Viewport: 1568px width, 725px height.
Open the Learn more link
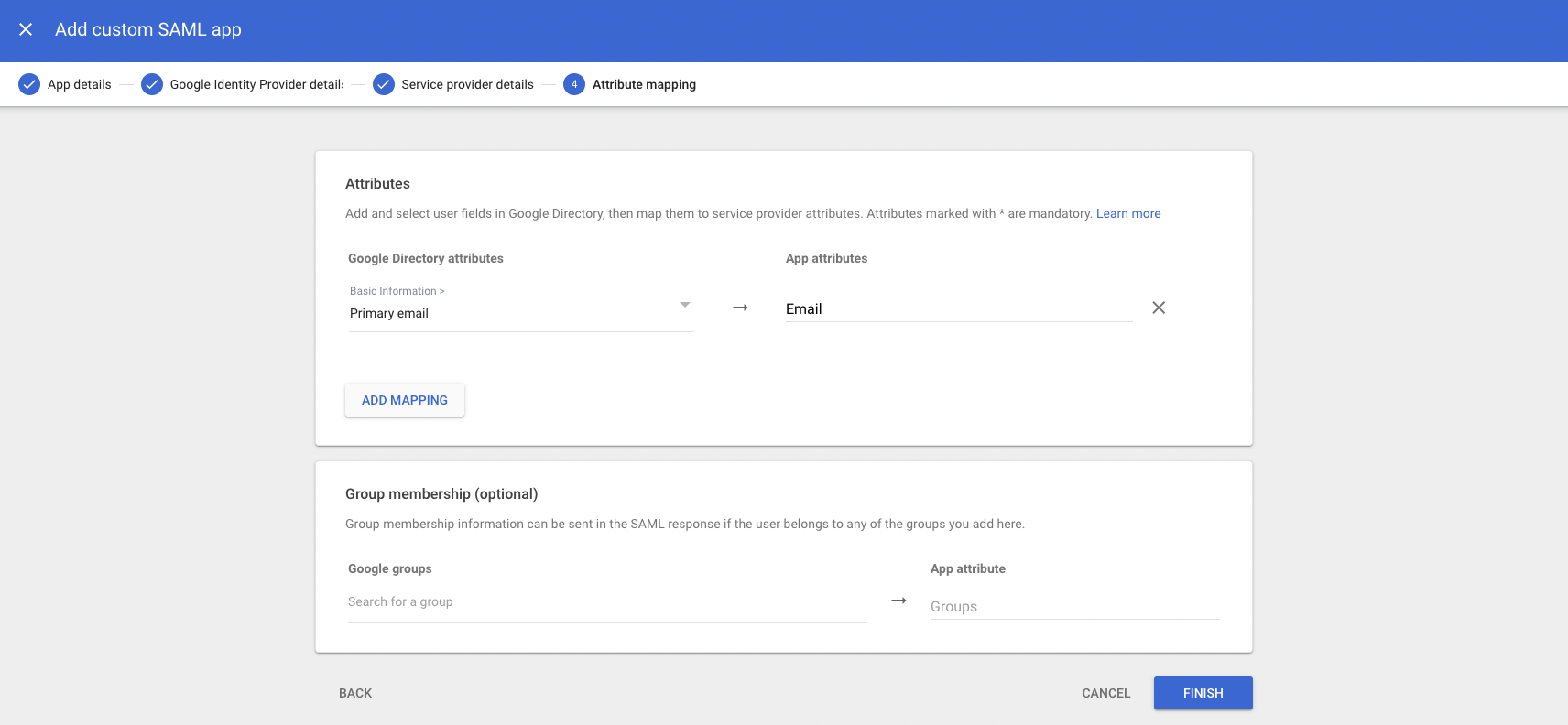pyautogui.click(x=1128, y=213)
